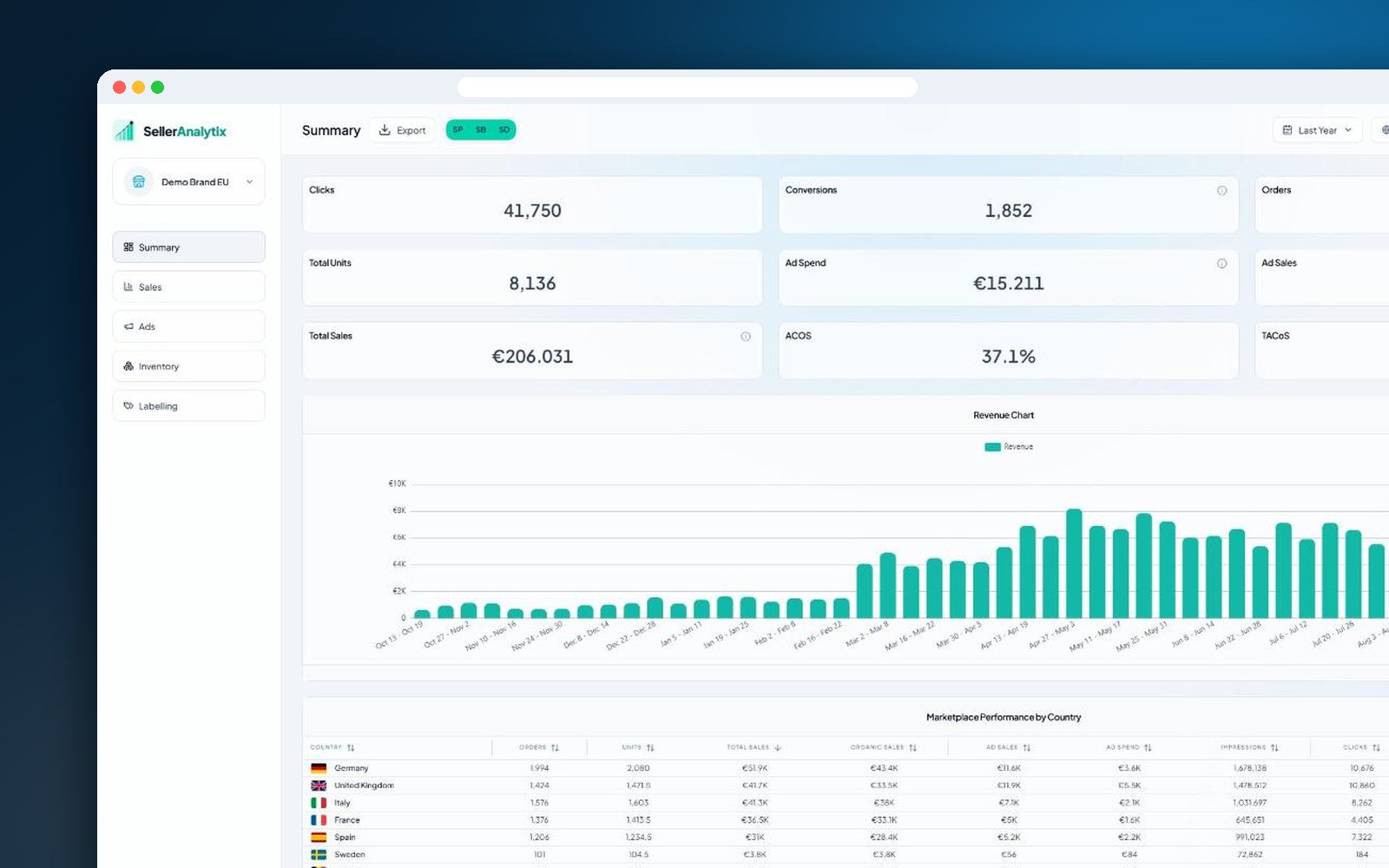The height and width of the screenshot is (868, 1389).
Task: Click the Marketplace Performance by Country heading
Action: (1004, 717)
